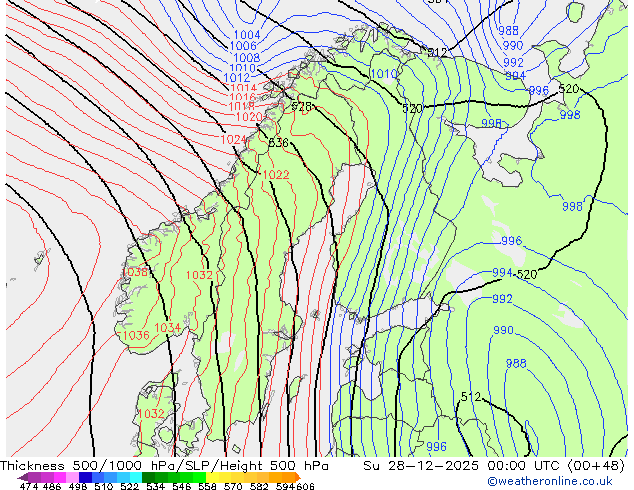Click the forecast date "Su 28-12-2025 00:00 UTC"

[463, 466]
